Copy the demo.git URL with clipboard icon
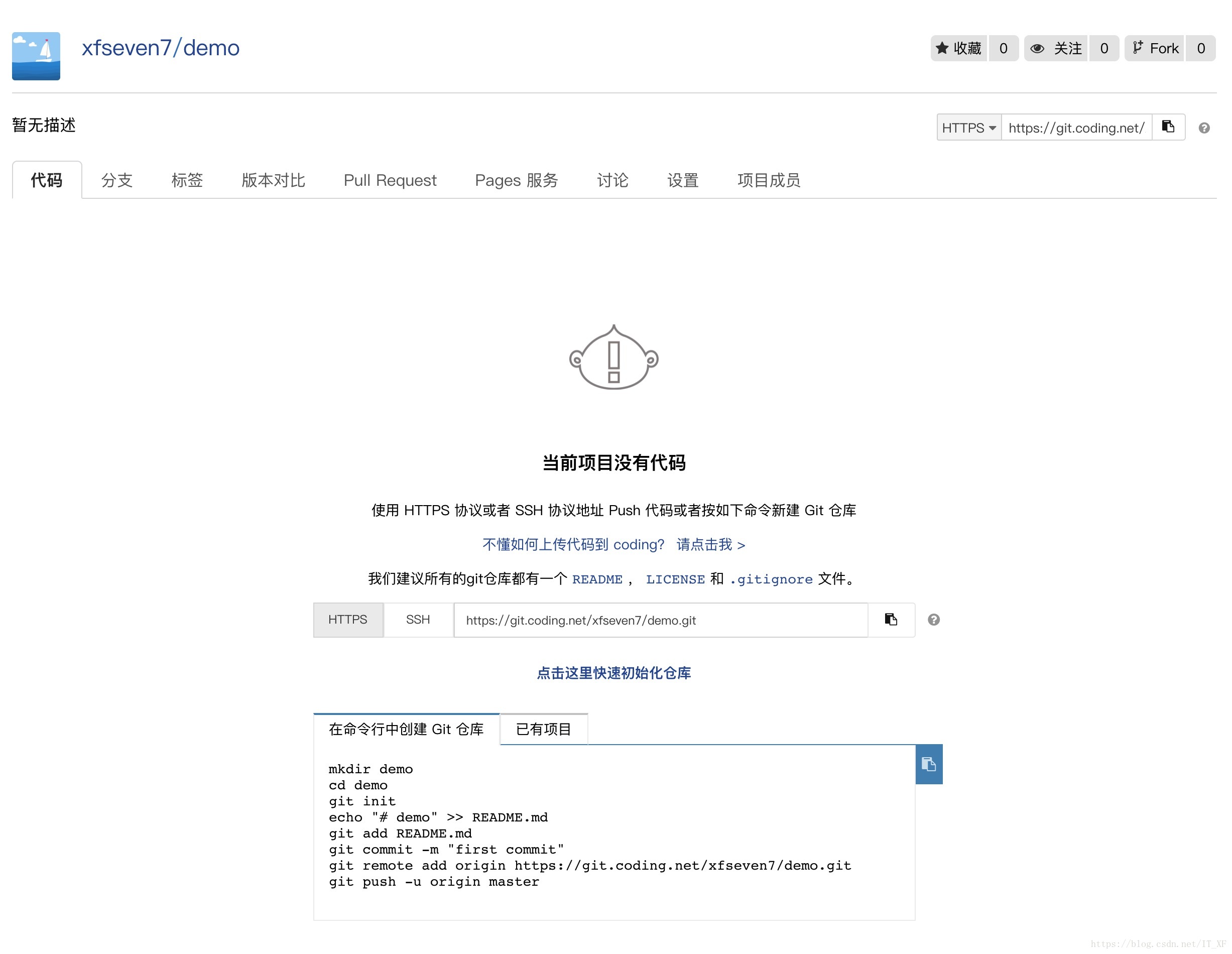 point(891,620)
